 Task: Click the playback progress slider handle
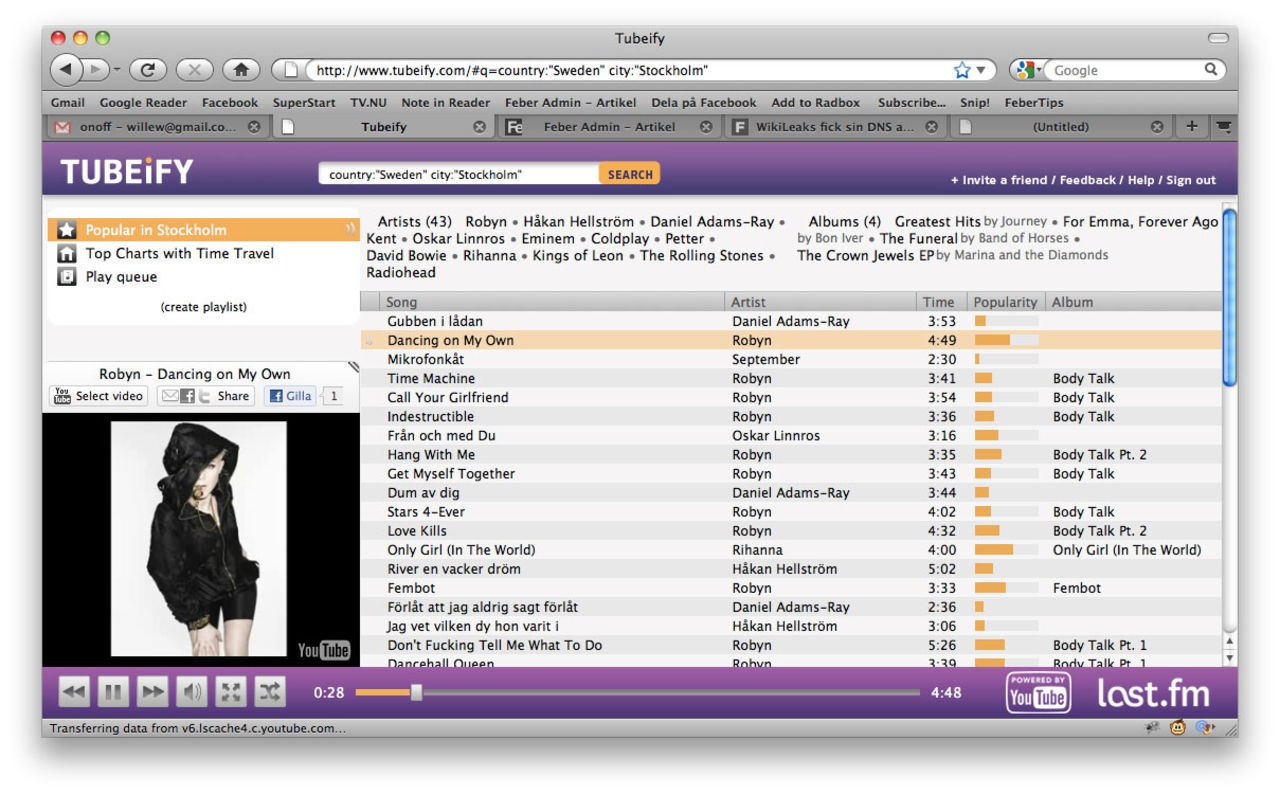coord(417,692)
